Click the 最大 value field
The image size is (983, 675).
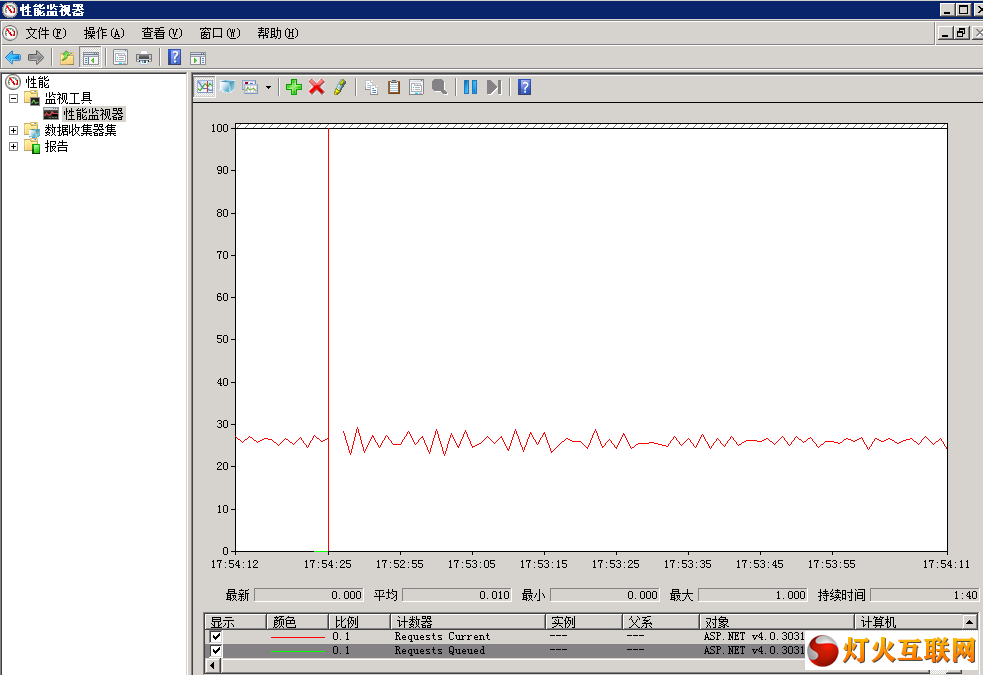tap(752, 595)
